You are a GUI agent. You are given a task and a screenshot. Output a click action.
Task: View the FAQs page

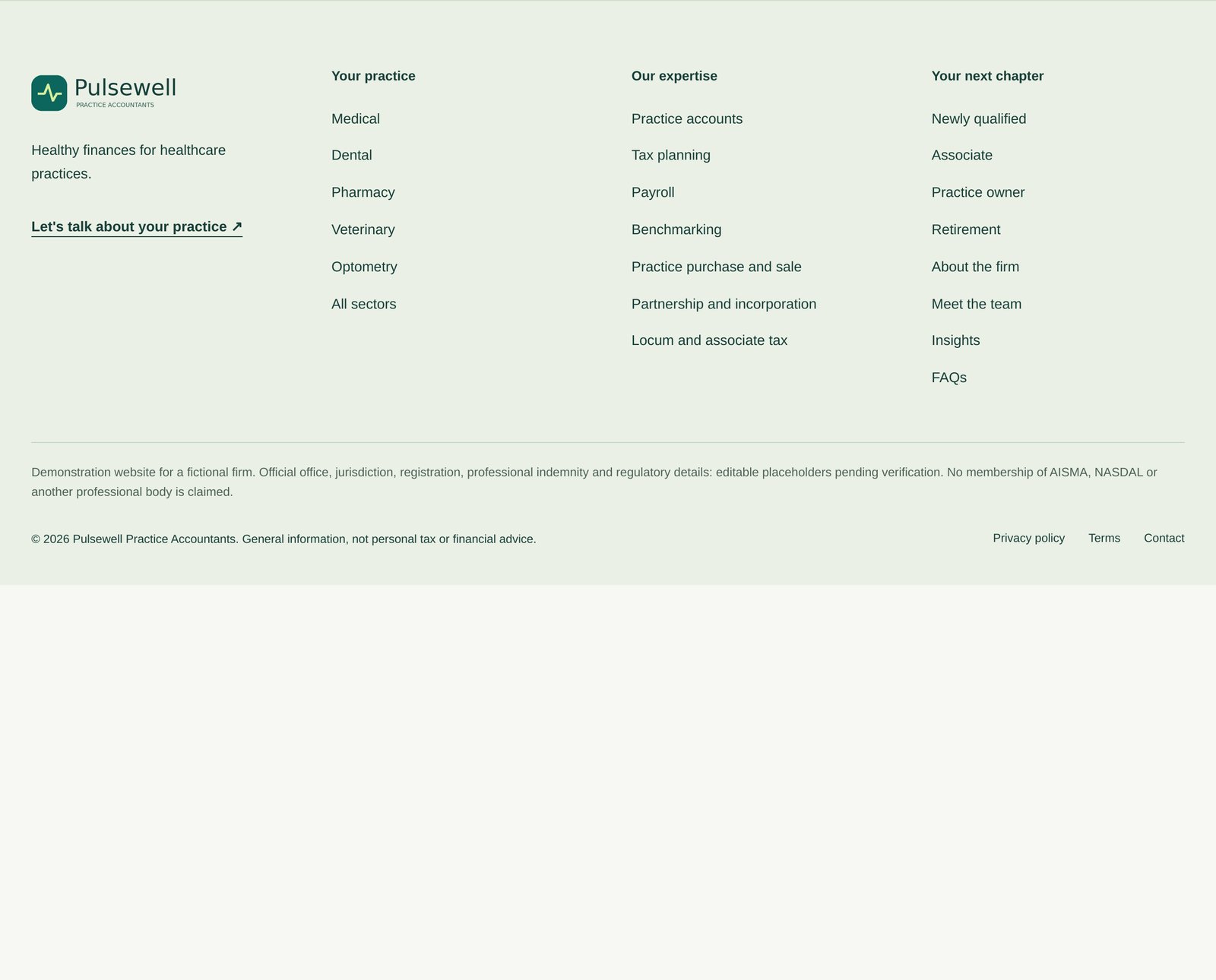tap(949, 378)
